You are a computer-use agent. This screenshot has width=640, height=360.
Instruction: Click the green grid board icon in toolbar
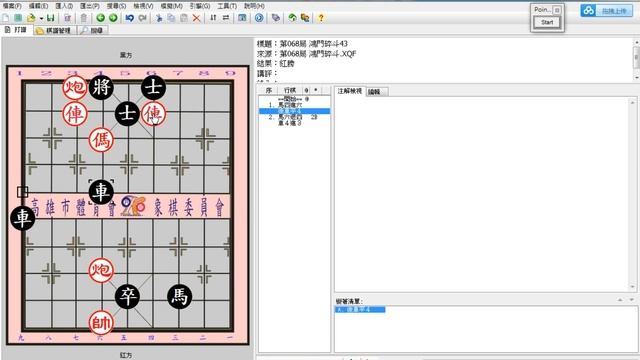tap(18, 18)
